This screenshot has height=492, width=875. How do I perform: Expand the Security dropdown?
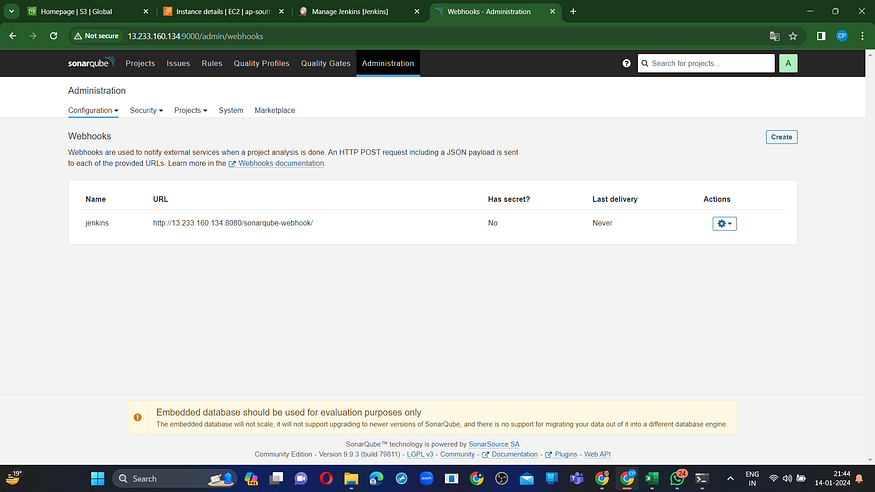(146, 110)
